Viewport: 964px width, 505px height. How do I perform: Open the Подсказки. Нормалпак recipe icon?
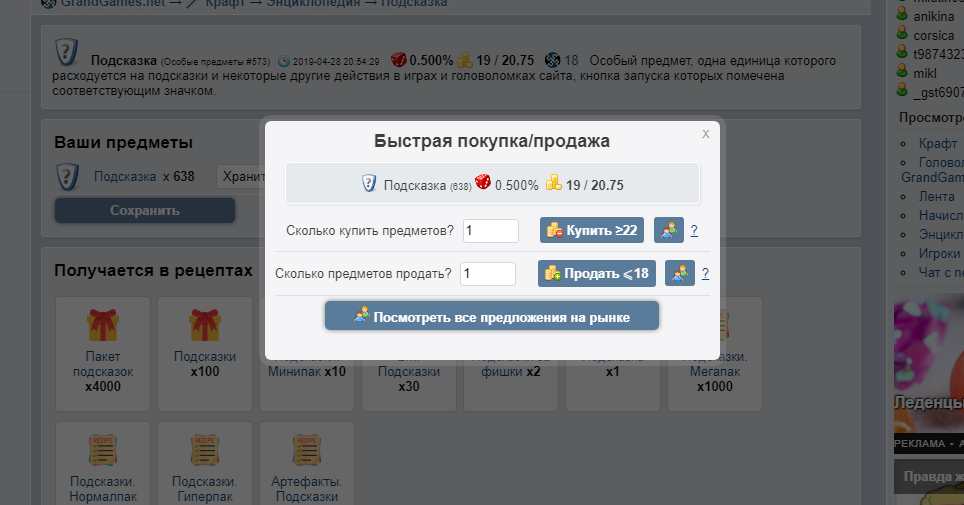(x=103, y=450)
